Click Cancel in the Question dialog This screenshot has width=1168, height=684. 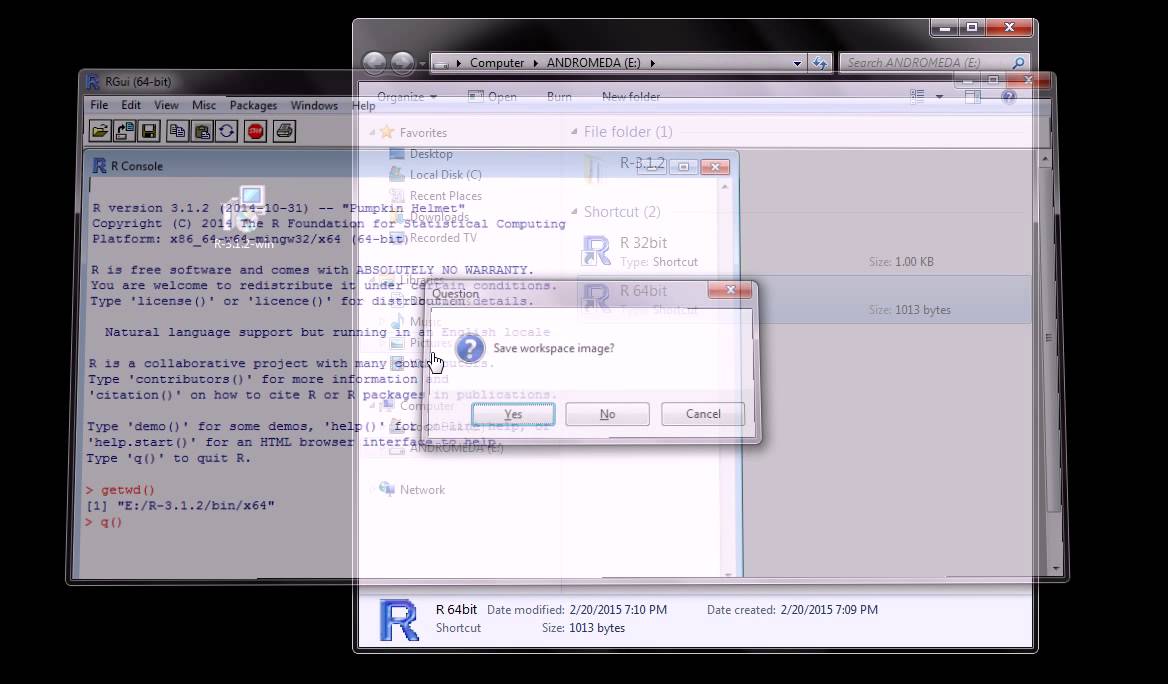[703, 414]
